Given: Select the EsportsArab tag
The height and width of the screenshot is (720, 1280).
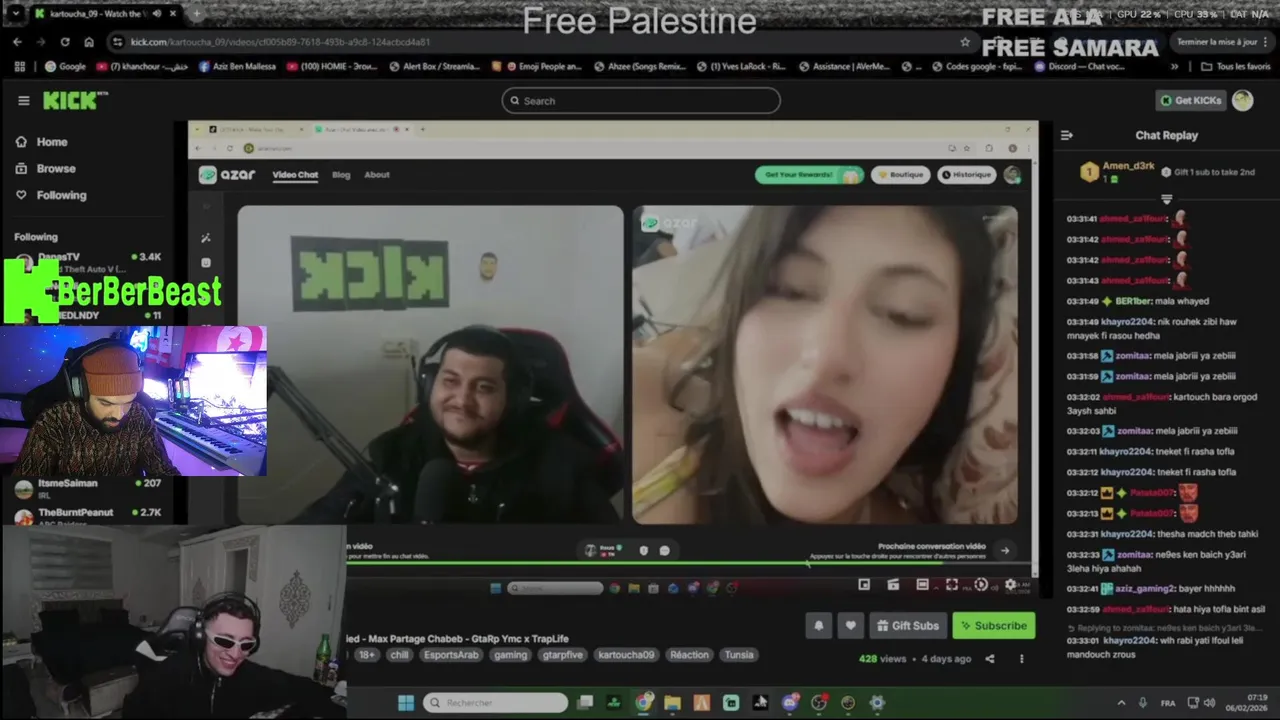Looking at the screenshot, I should (x=450, y=655).
